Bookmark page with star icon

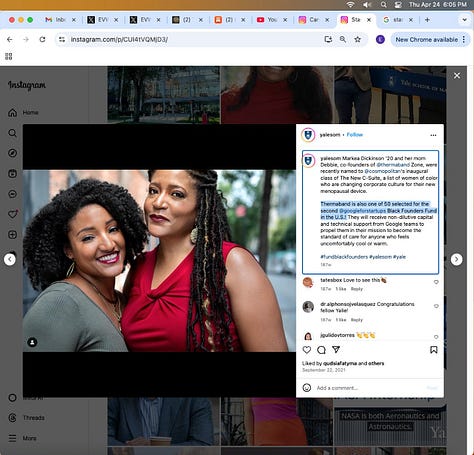click(357, 39)
